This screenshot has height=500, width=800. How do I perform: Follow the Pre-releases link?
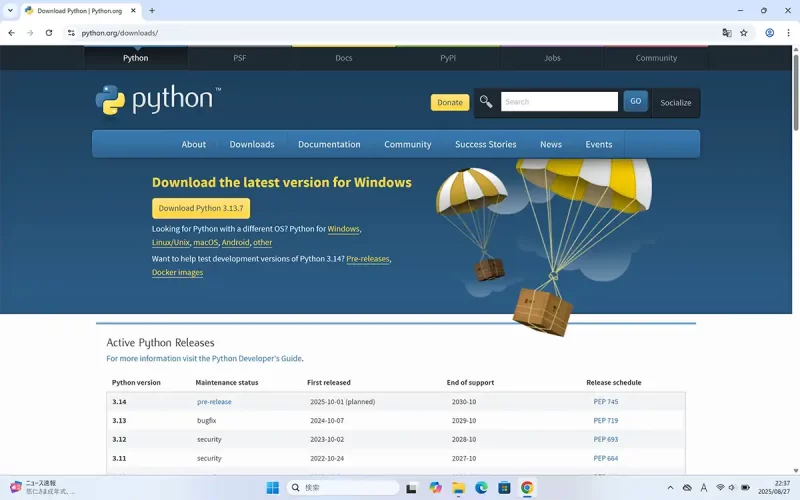point(368,259)
